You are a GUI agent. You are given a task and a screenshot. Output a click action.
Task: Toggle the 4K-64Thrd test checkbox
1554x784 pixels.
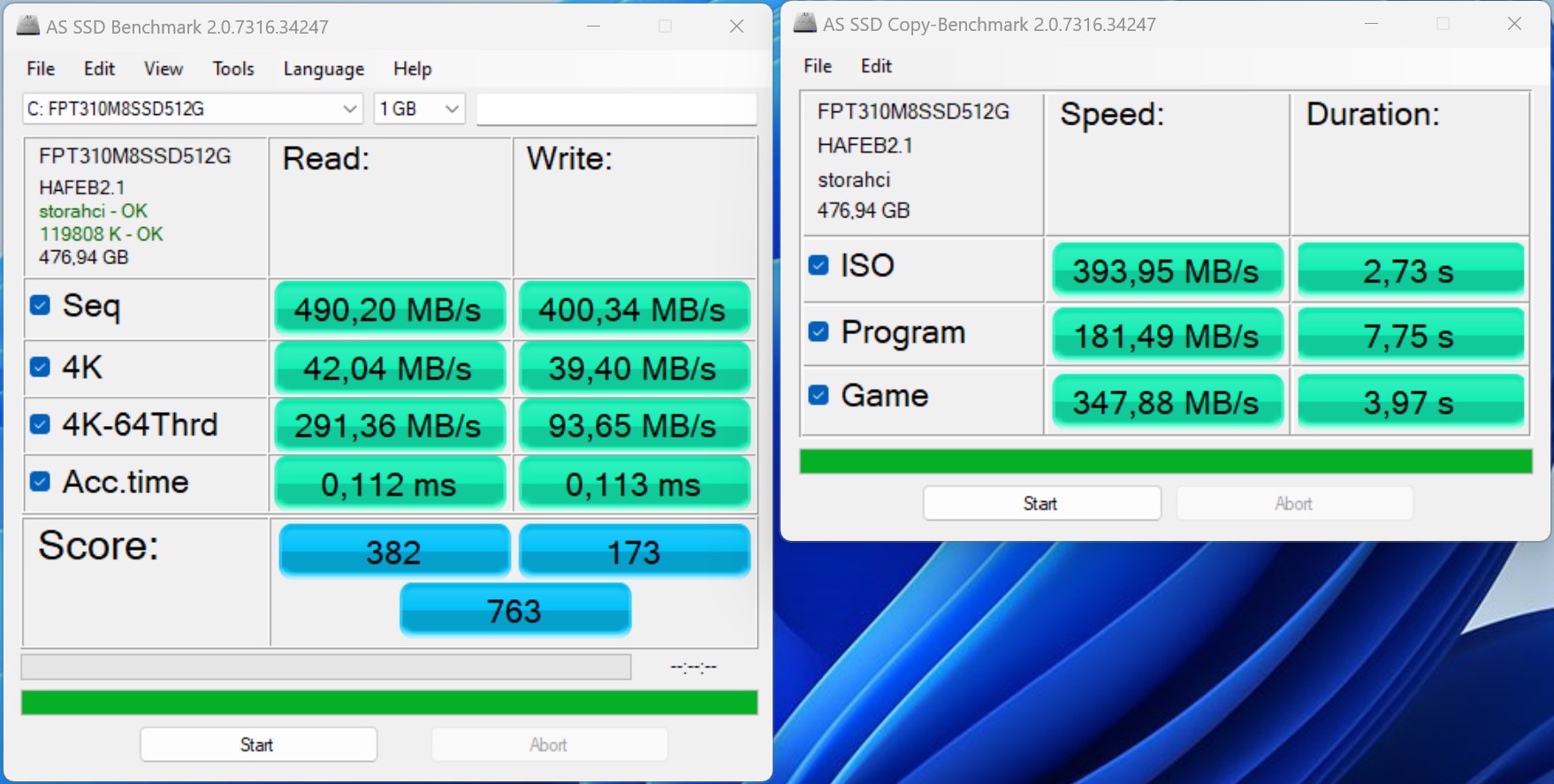pos(40,424)
